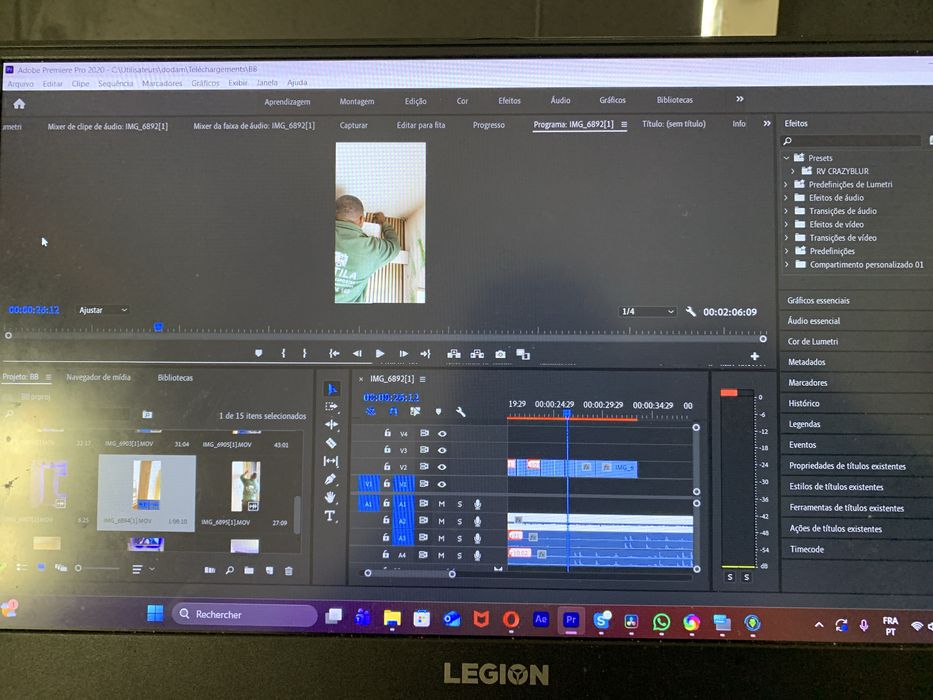Select the Slip tool

[331, 461]
